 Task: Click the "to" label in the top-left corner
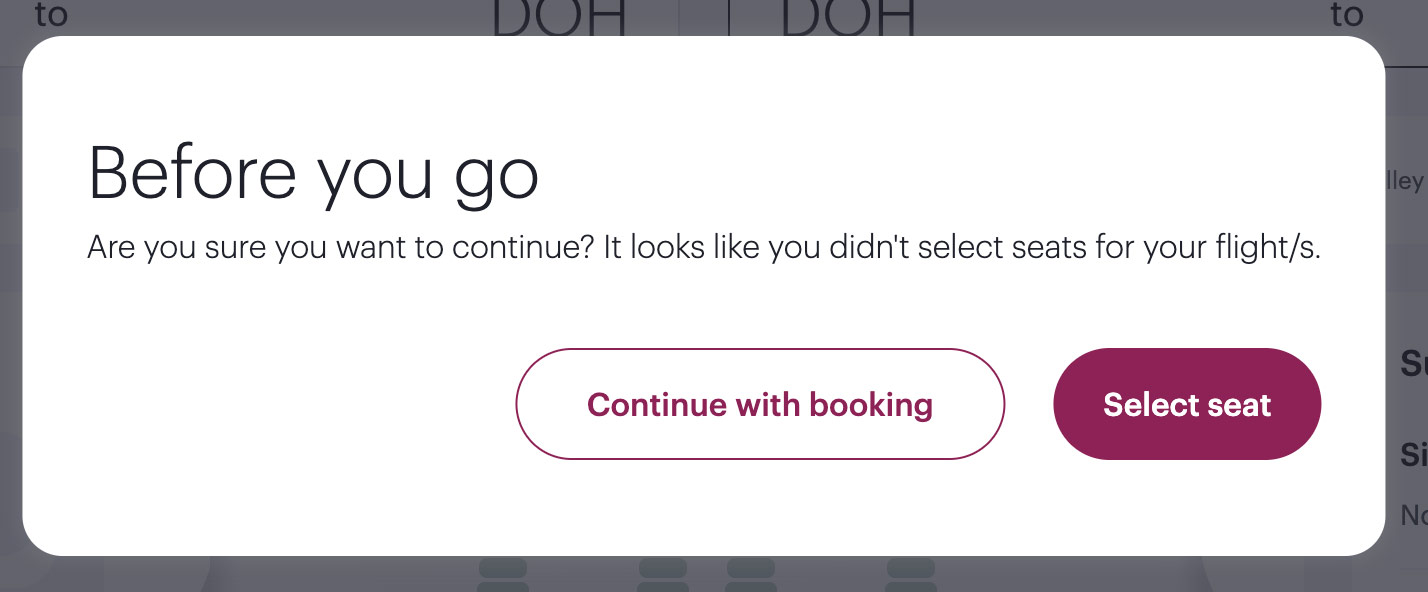[x=50, y=15]
